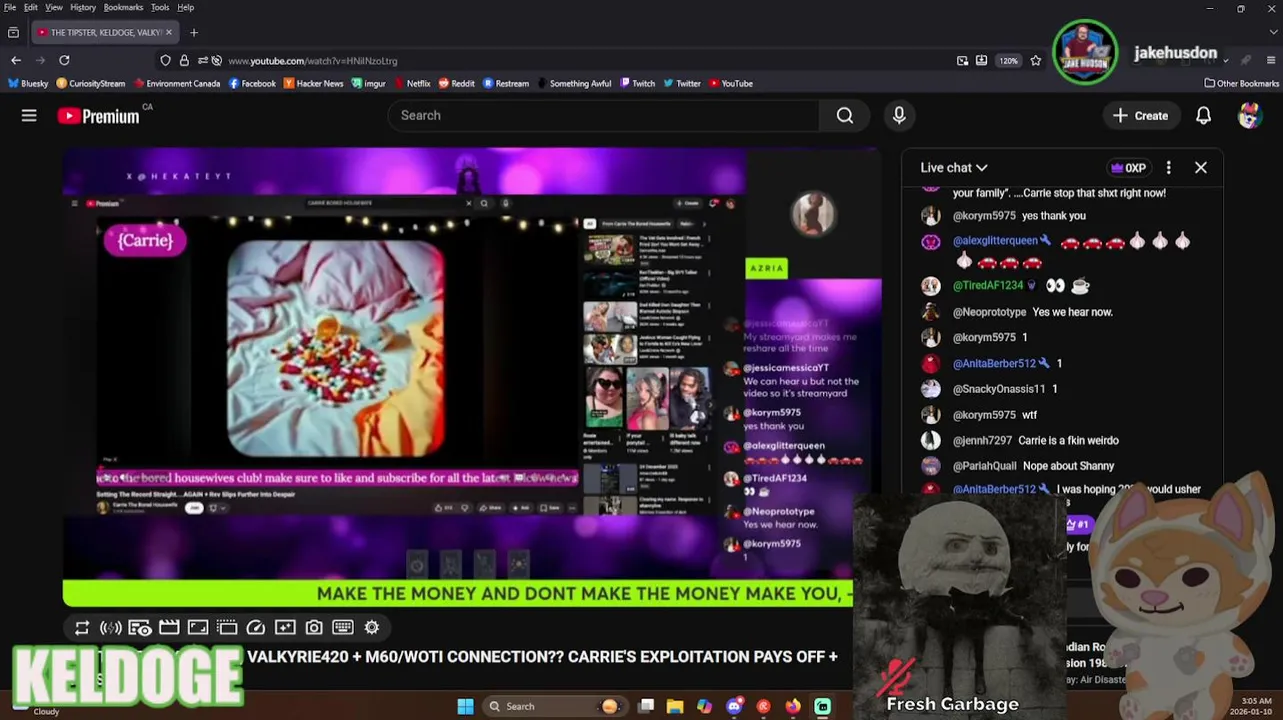
Task: Click the site padlock icon
Action: pos(184,61)
